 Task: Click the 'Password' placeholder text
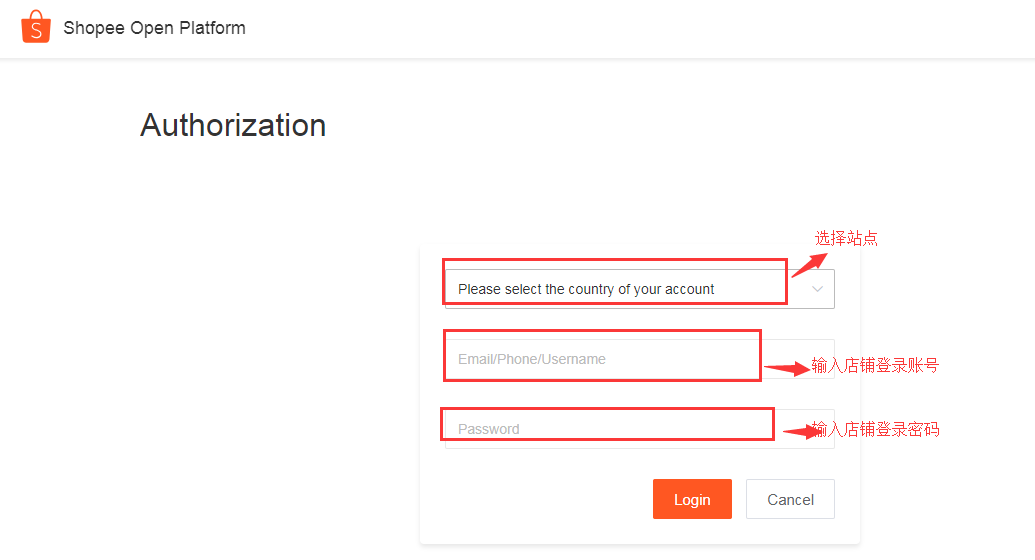pyautogui.click(x=488, y=429)
